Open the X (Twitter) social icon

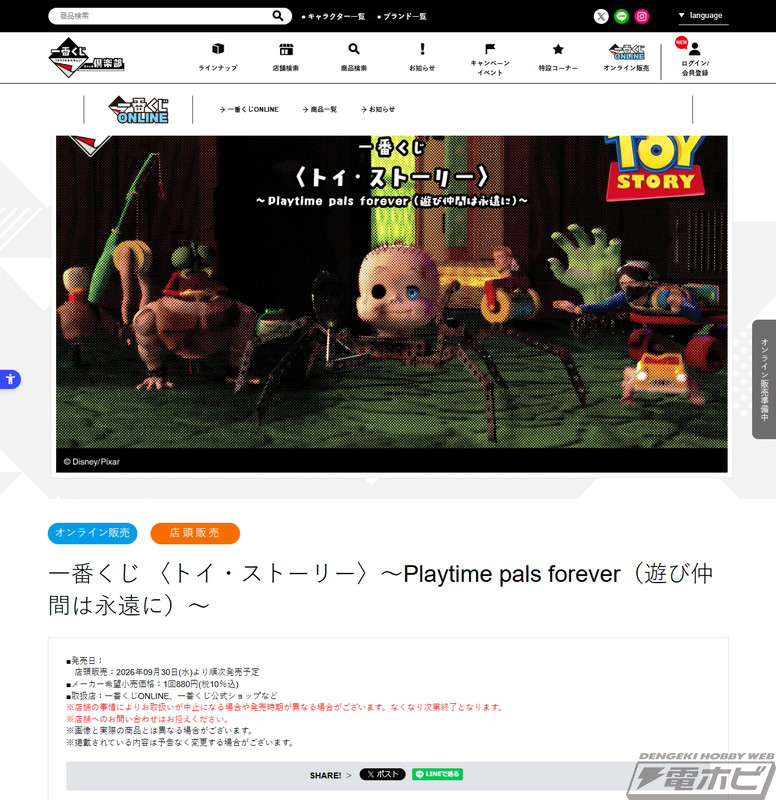601,16
